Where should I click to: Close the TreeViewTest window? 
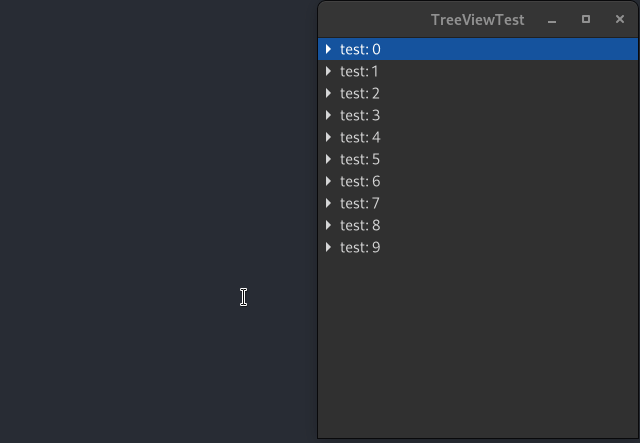coord(620,19)
